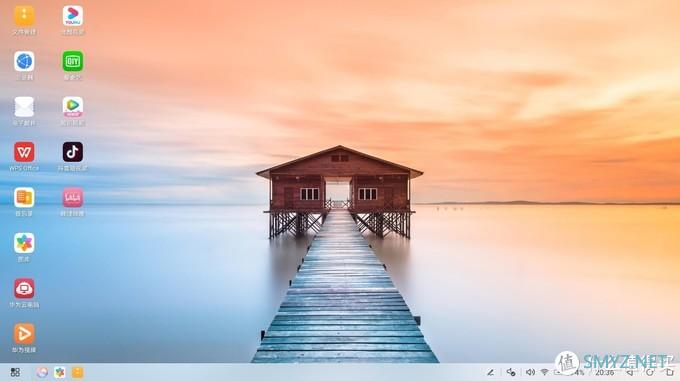680x381 pixels.
Task: Launch the Youku video app
Action: pyautogui.click(x=72, y=16)
